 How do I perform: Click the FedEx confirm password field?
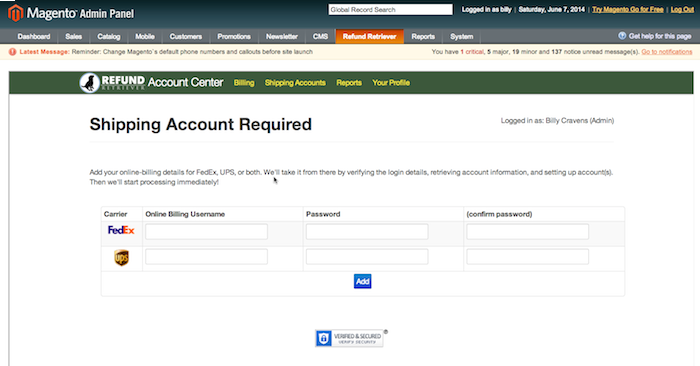tap(527, 232)
